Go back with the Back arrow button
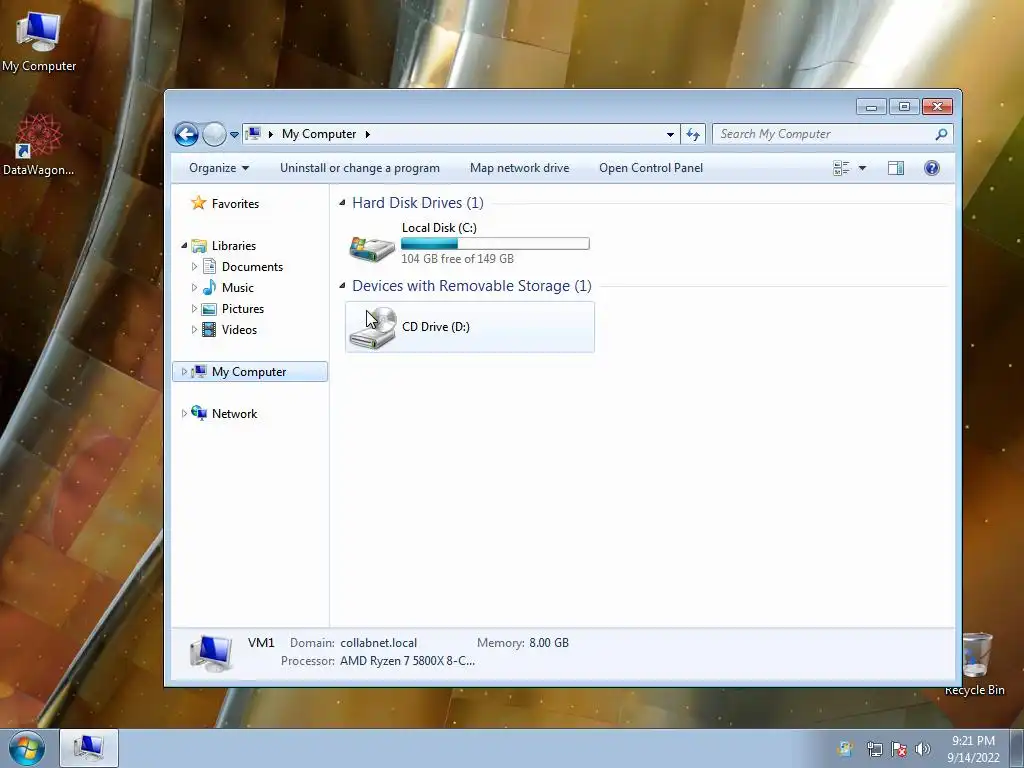 (186, 135)
